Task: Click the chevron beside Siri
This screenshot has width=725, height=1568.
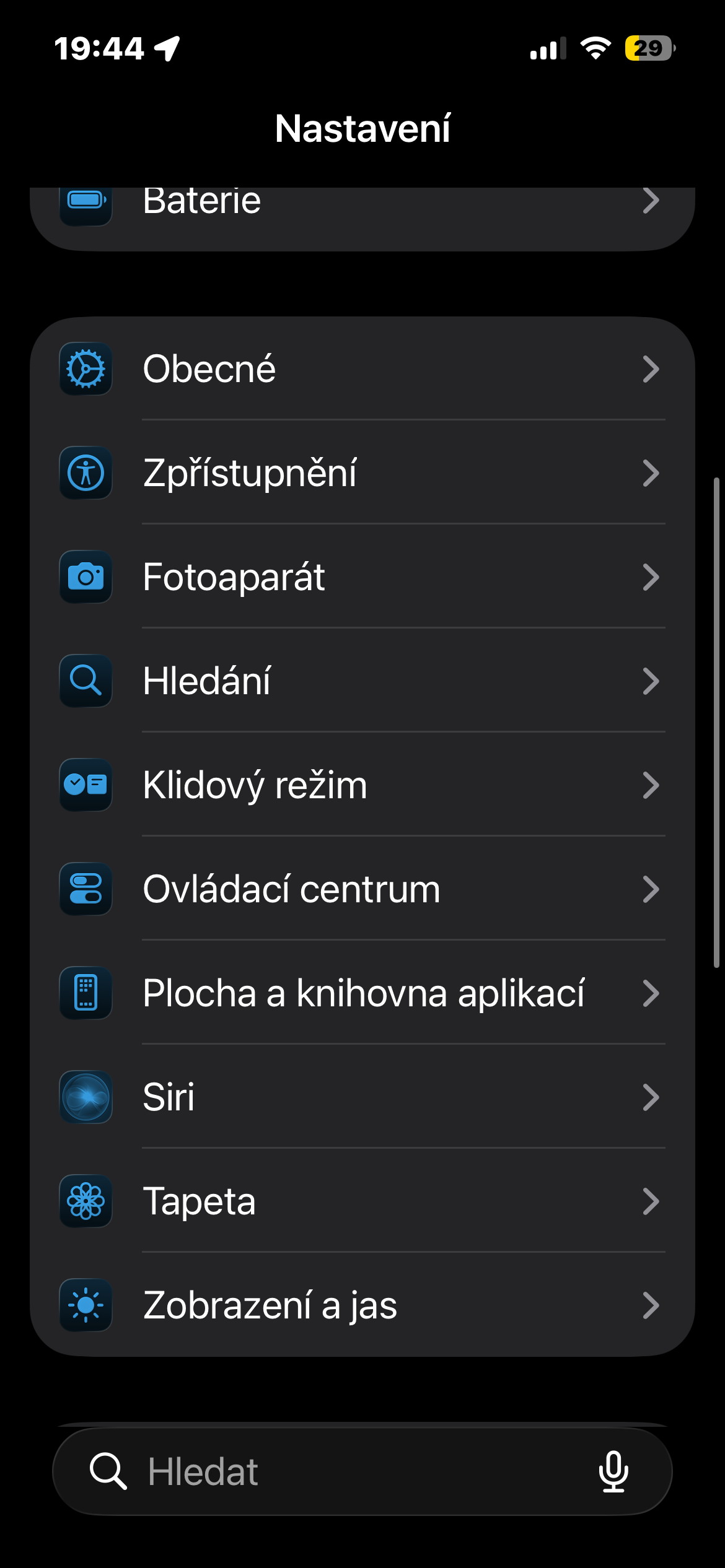Action: pyautogui.click(x=651, y=1097)
